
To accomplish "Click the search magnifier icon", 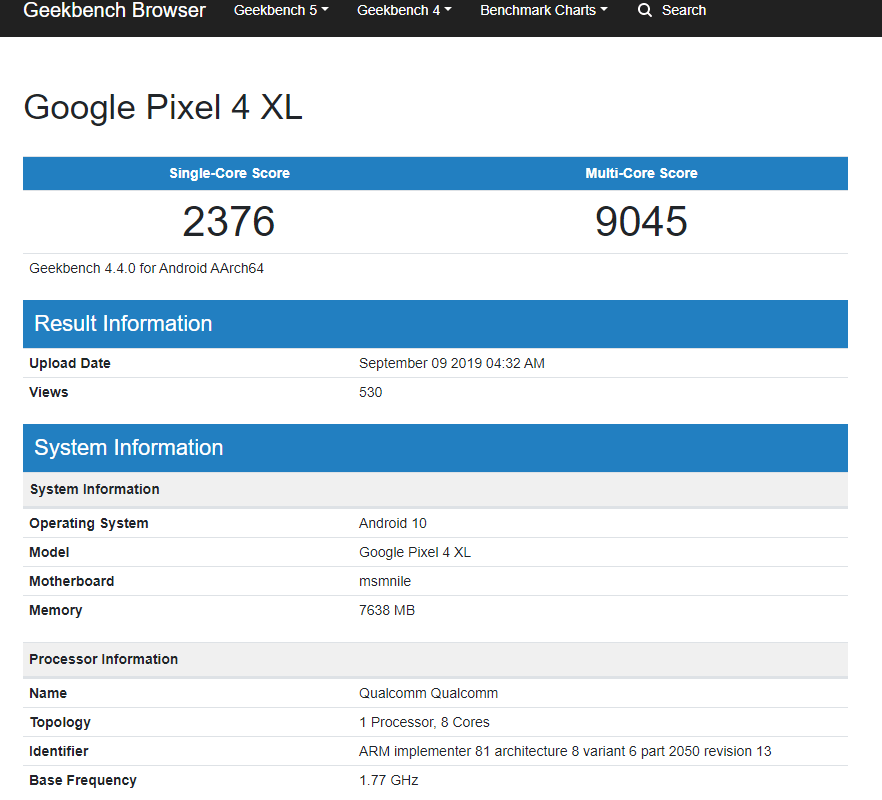I will (645, 11).
